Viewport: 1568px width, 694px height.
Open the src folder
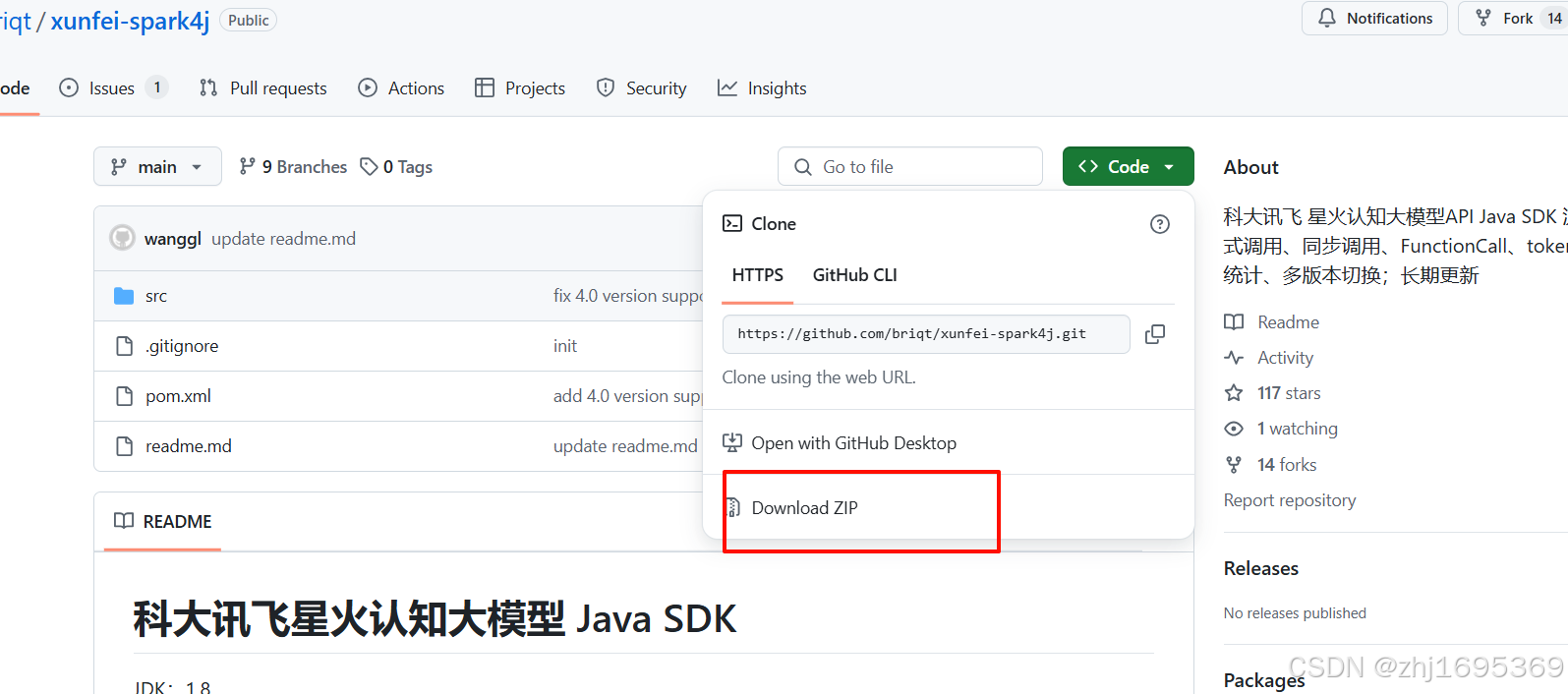(x=156, y=296)
